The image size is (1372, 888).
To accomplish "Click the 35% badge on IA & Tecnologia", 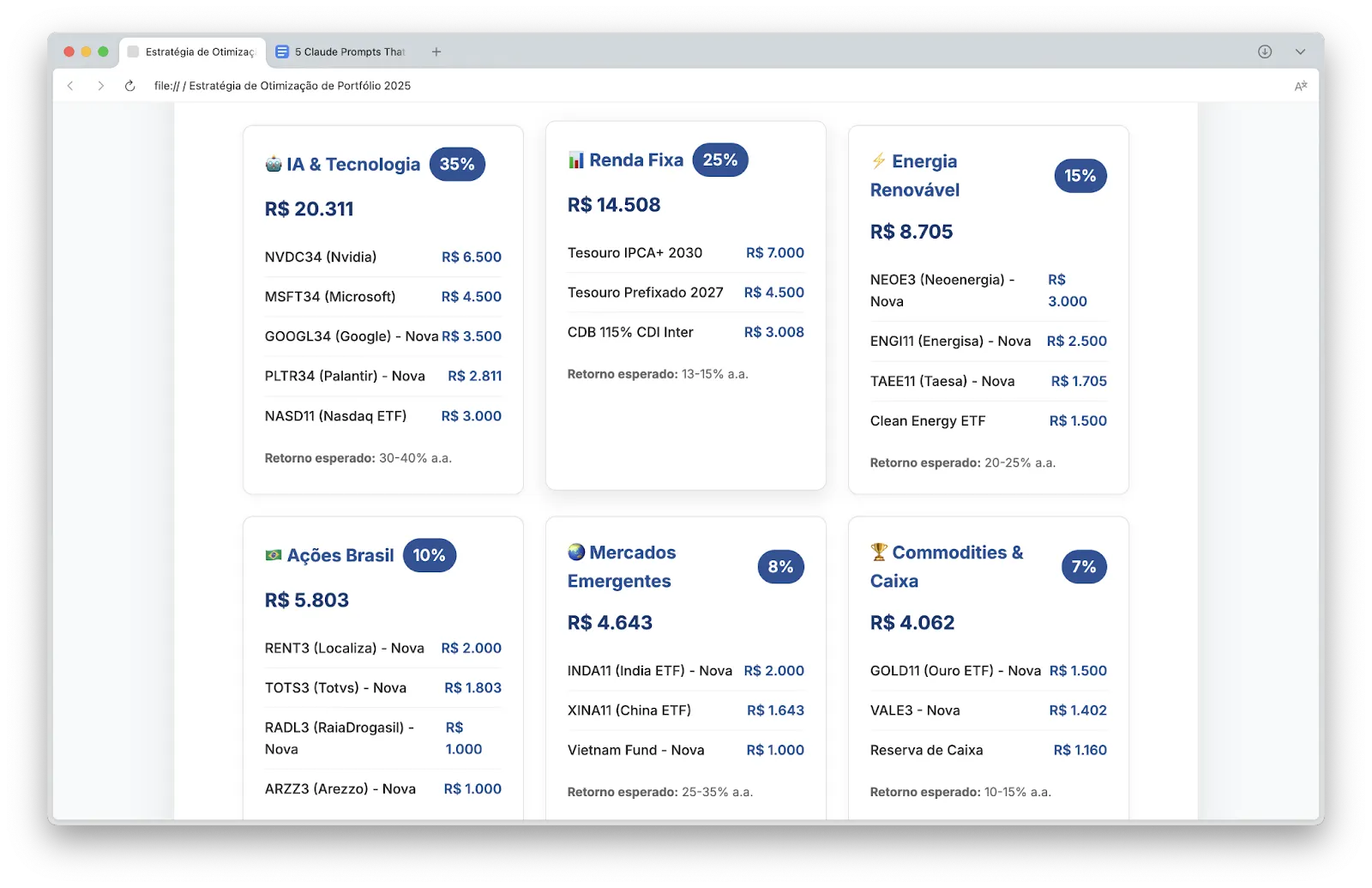I will pos(457,164).
